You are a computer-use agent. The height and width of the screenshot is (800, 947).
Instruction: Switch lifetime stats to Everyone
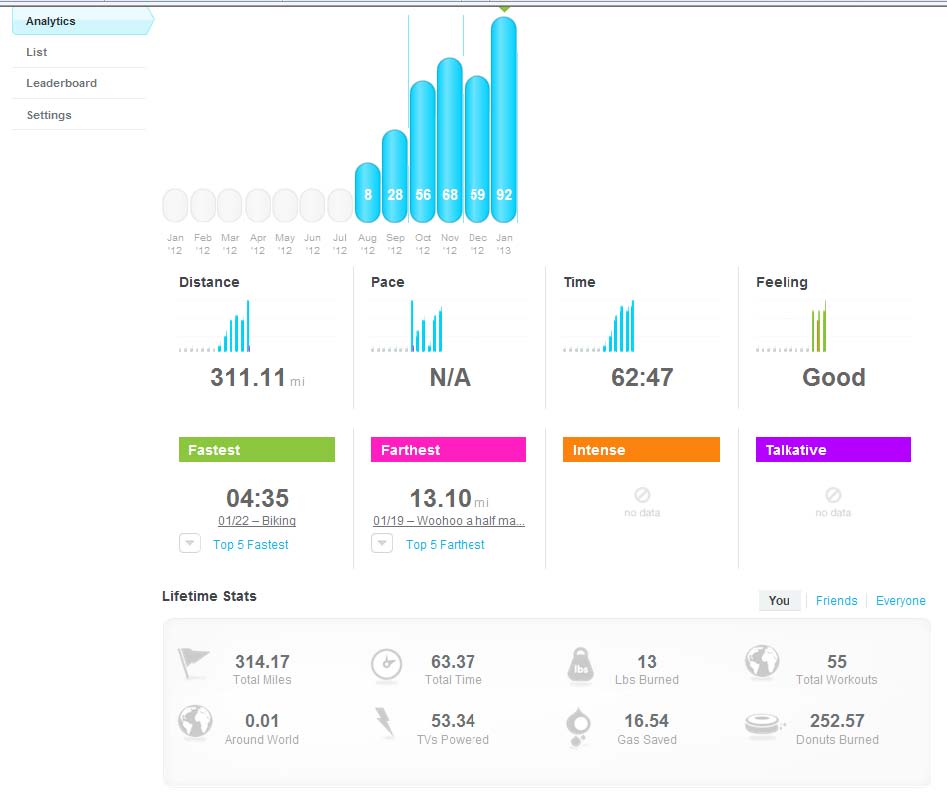pos(900,601)
